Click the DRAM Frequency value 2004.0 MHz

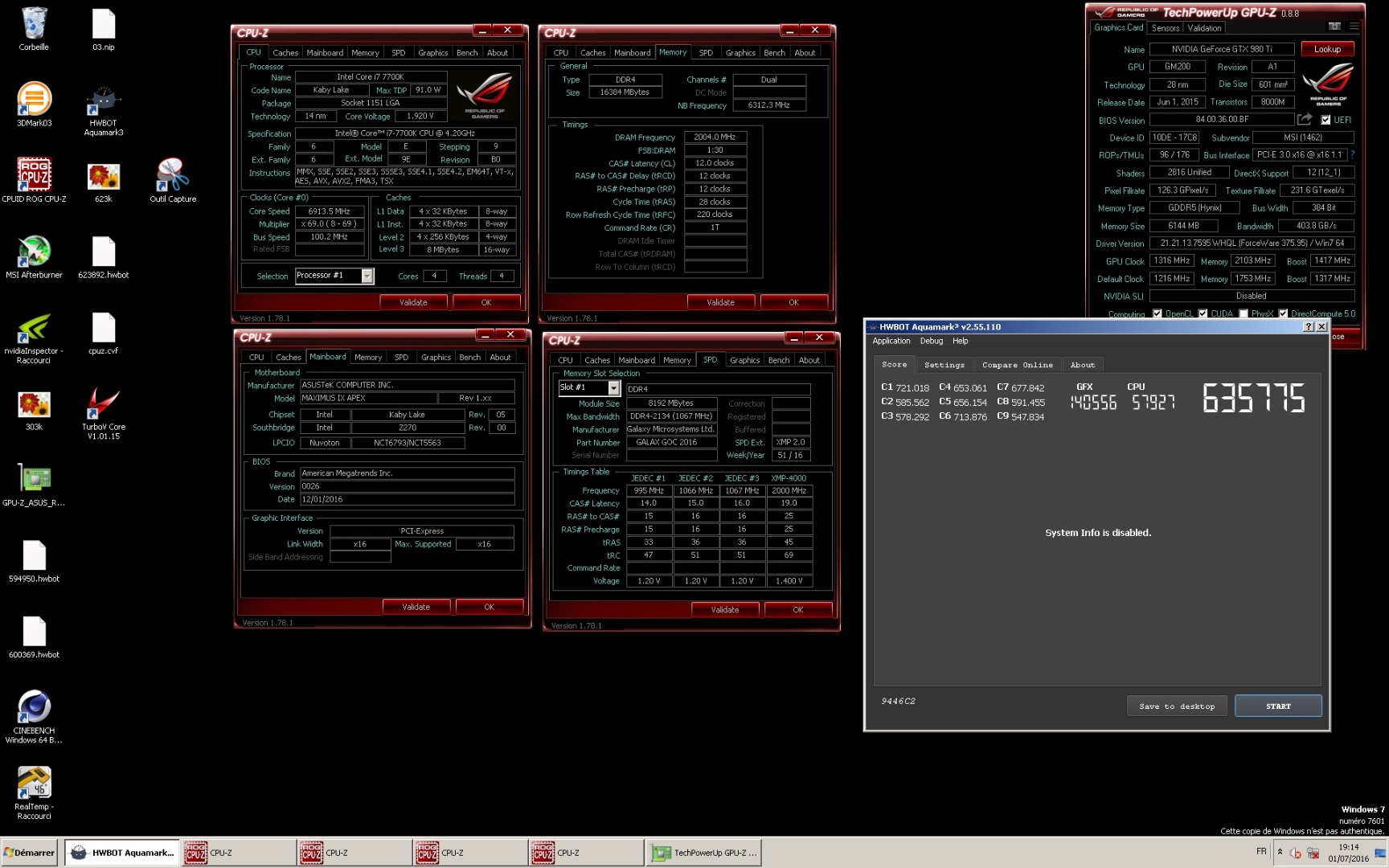click(715, 137)
